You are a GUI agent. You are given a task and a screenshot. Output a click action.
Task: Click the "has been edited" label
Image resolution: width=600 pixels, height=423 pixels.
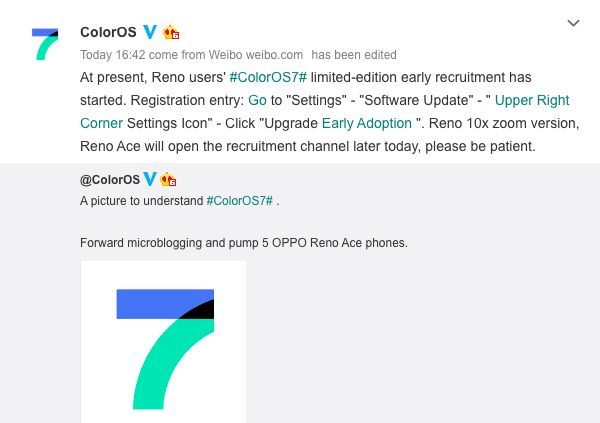point(354,55)
